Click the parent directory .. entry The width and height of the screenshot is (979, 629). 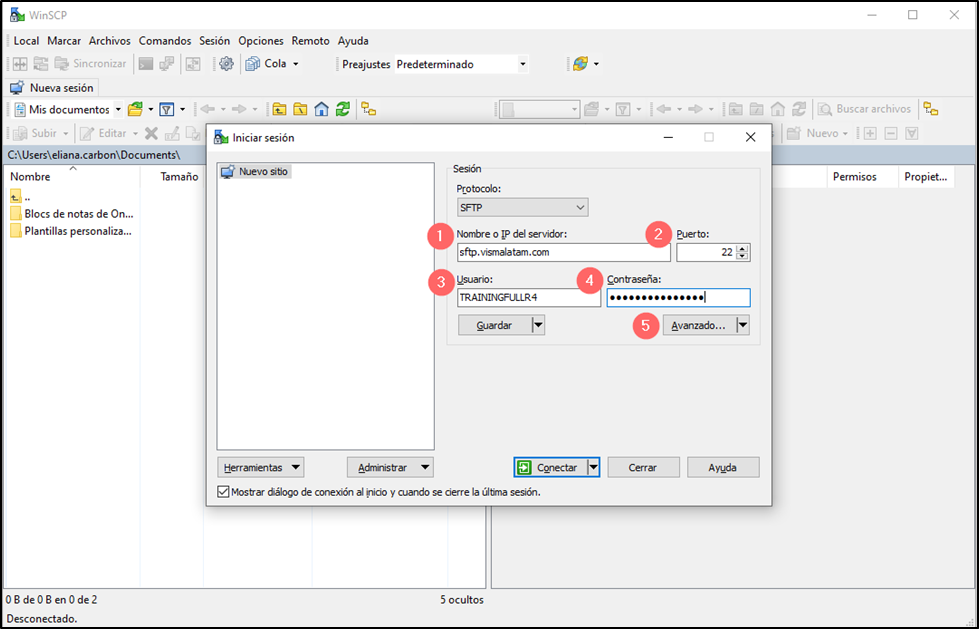pos(20,196)
